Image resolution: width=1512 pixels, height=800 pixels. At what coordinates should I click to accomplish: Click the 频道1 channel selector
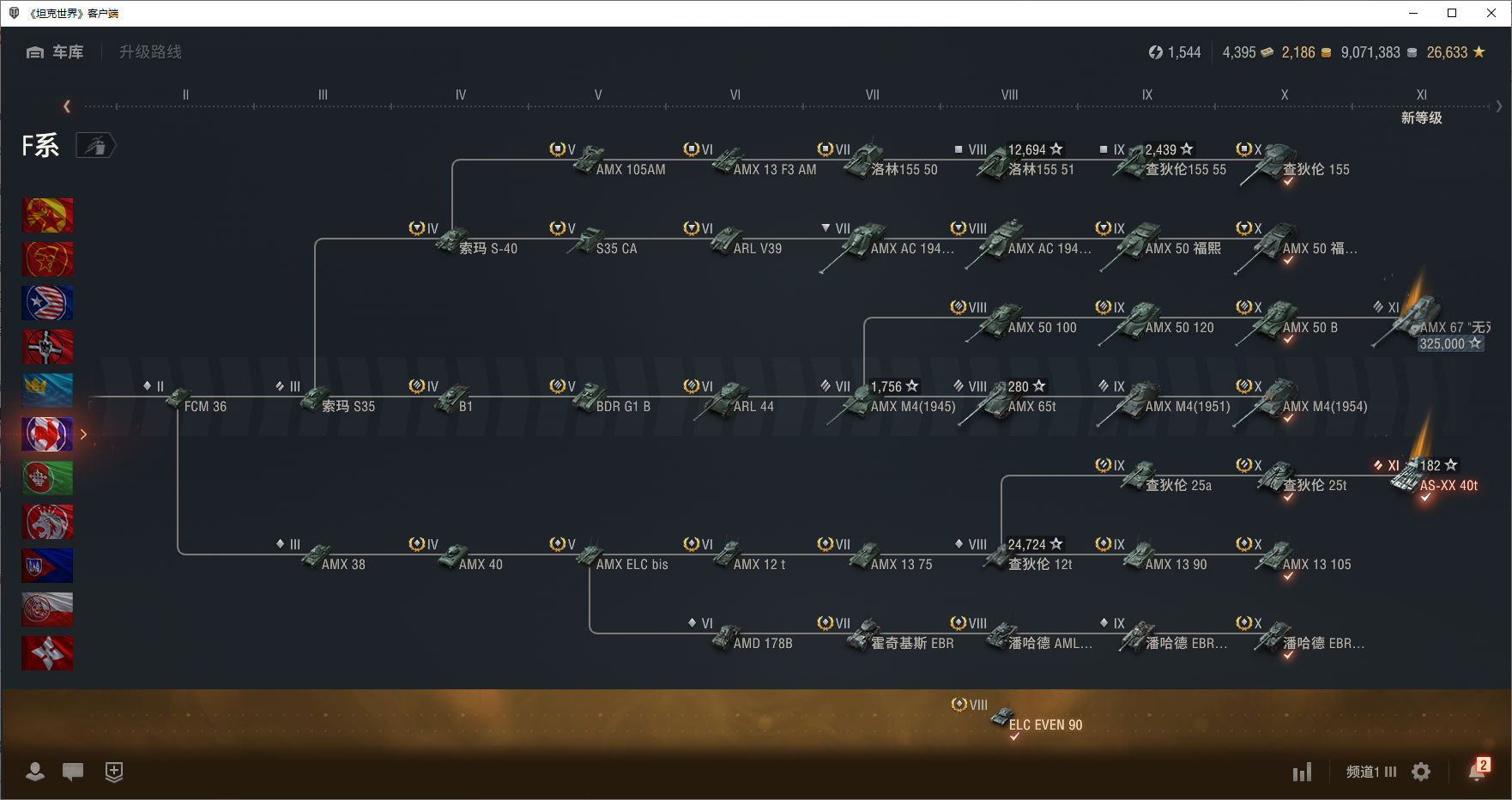pos(1370,772)
